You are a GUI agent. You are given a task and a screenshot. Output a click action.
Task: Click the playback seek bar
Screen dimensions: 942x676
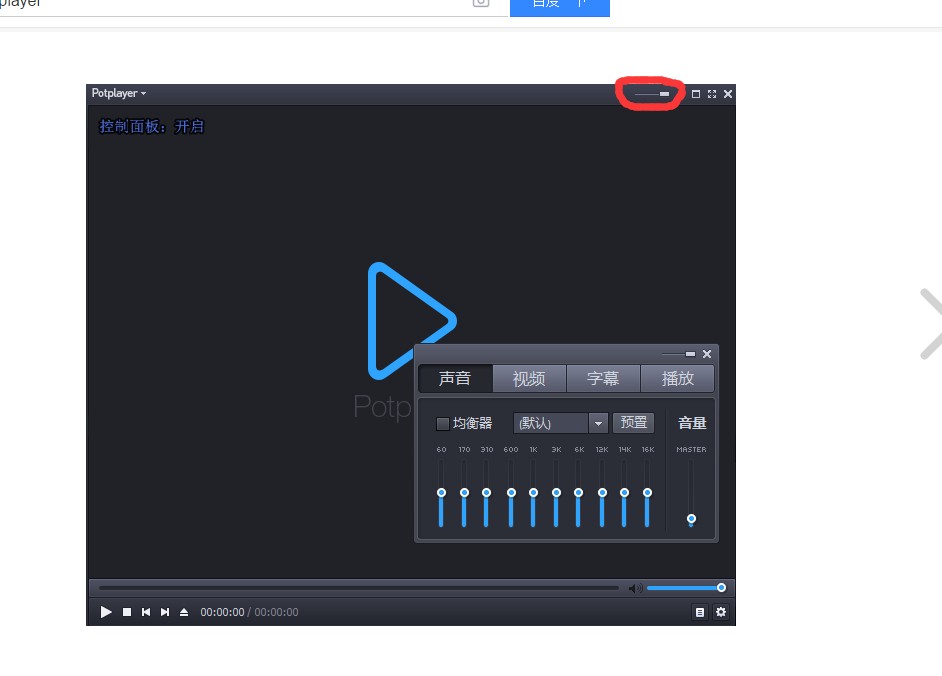[x=358, y=588]
